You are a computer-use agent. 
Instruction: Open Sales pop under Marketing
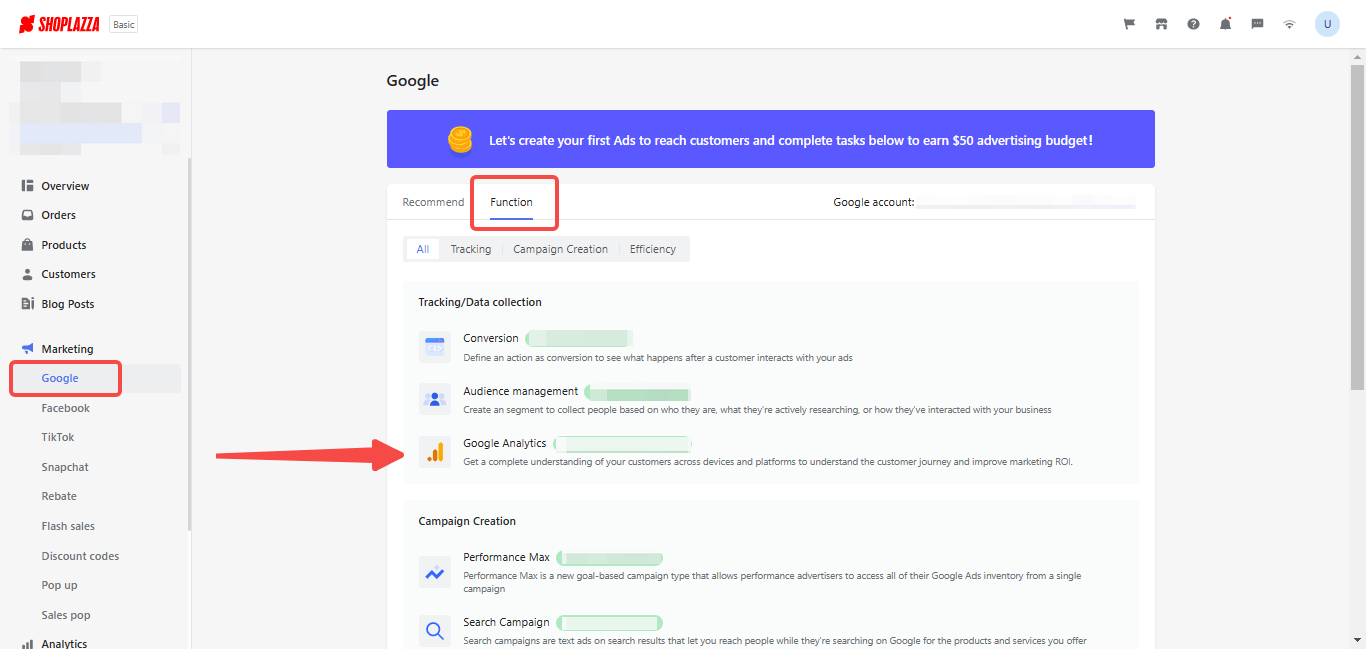click(x=66, y=615)
